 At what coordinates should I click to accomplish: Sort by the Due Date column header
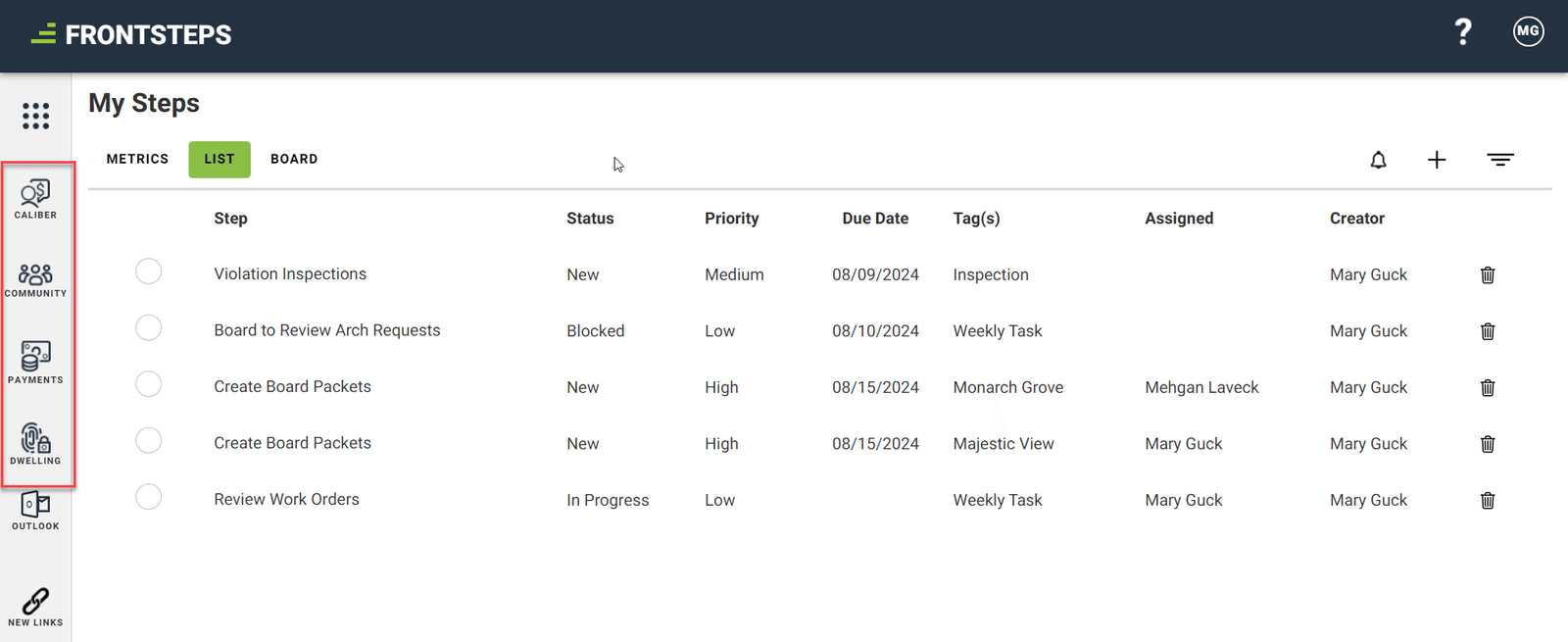875,219
